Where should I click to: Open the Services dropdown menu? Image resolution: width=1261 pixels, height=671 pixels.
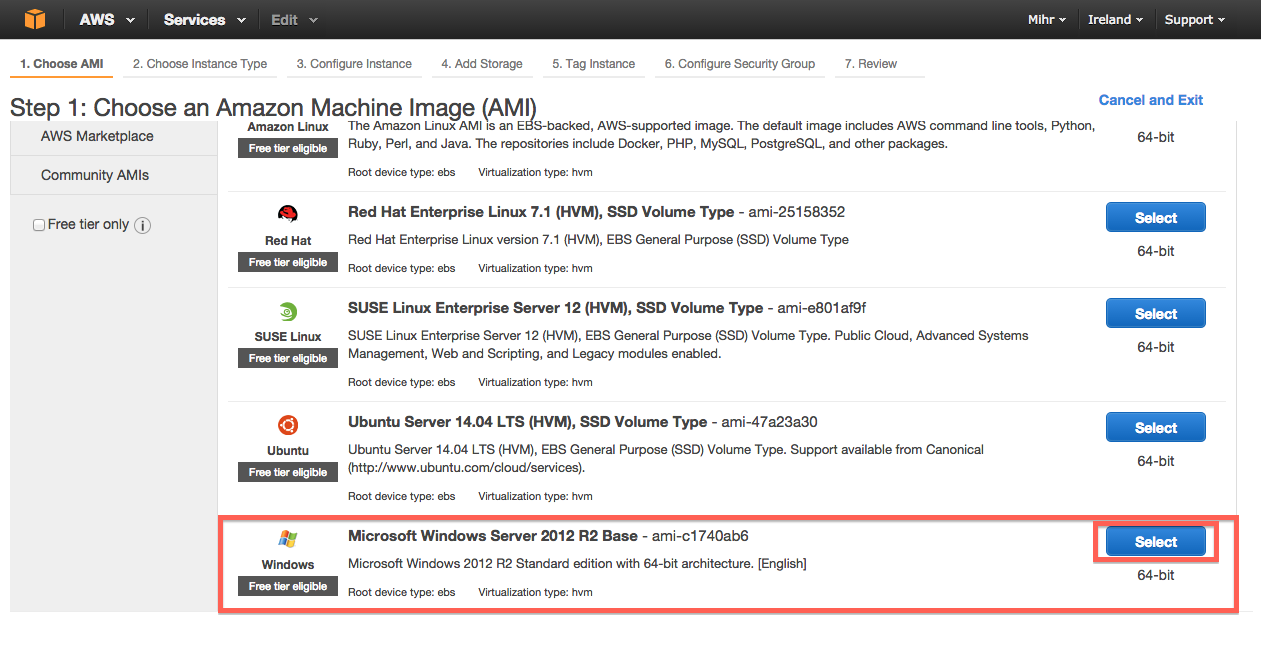[x=205, y=20]
